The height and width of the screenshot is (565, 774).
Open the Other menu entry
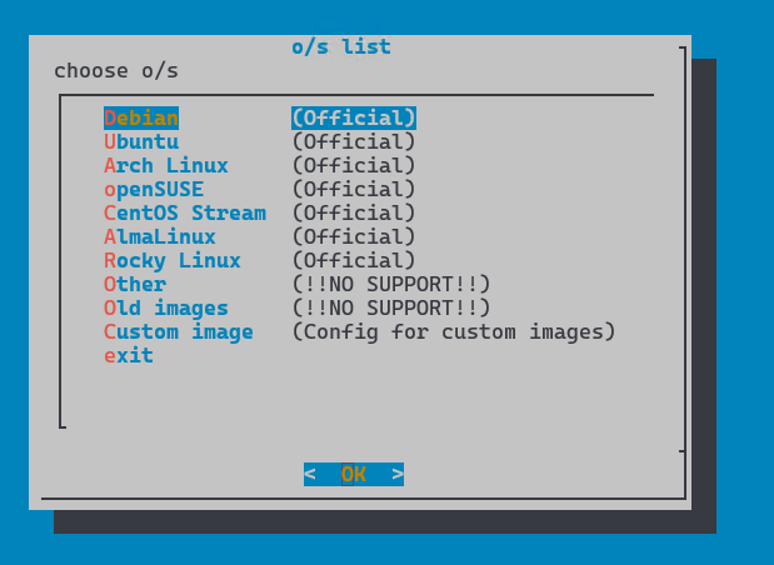(x=135, y=285)
